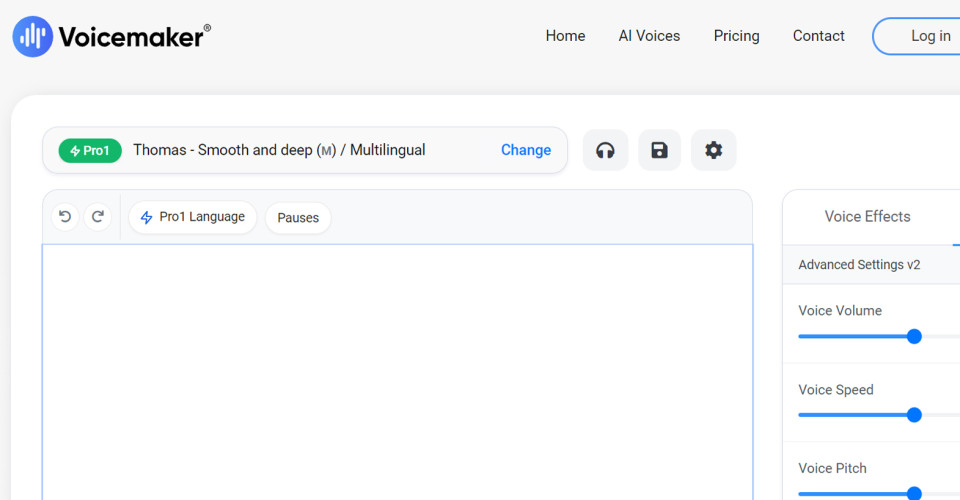
Task: Open the AI Voices menu item
Action: tap(649, 36)
